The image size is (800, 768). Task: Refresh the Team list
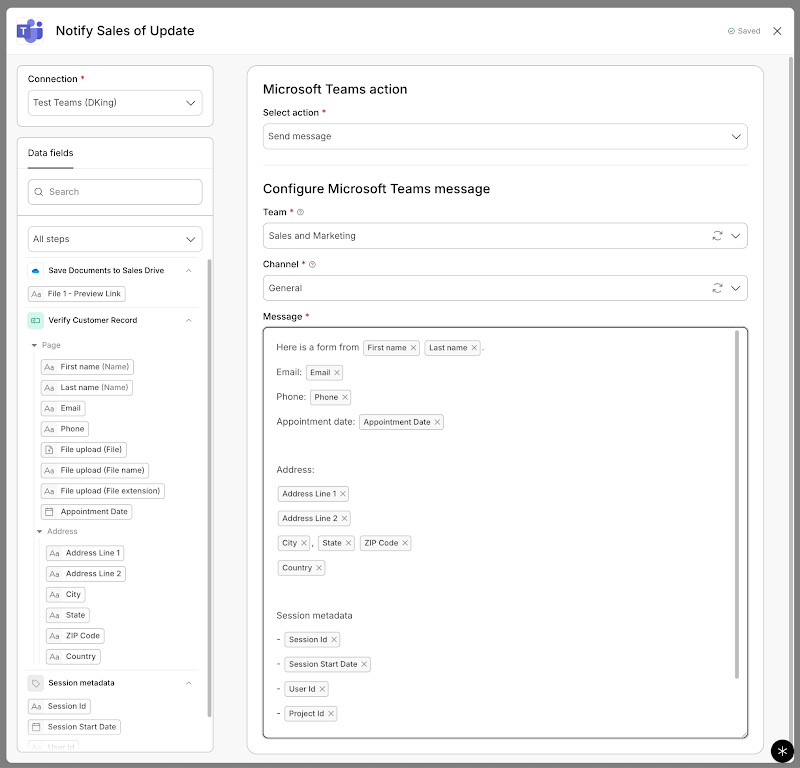(717, 236)
